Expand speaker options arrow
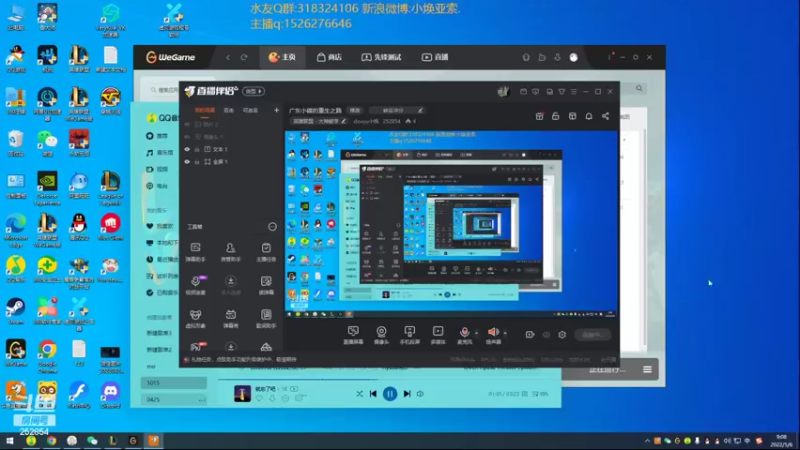Screen dimensions: 800x450 [x=505, y=333]
